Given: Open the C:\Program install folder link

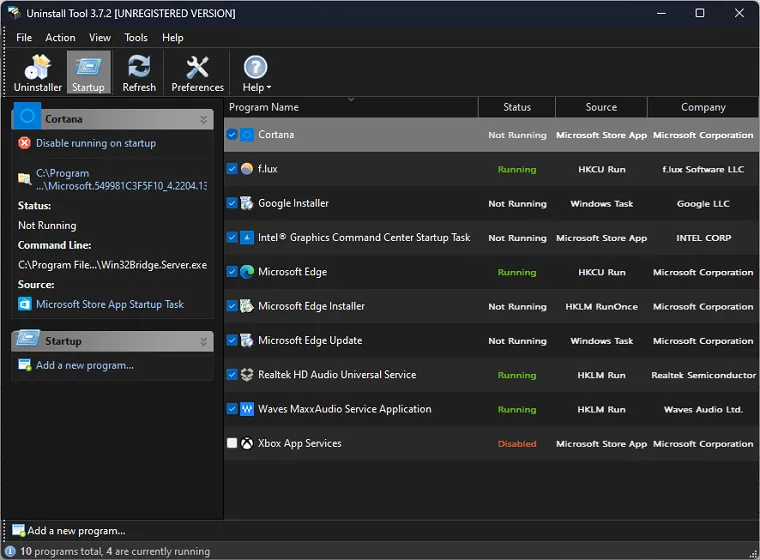Looking at the screenshot, I should click(x=121, y=179).
